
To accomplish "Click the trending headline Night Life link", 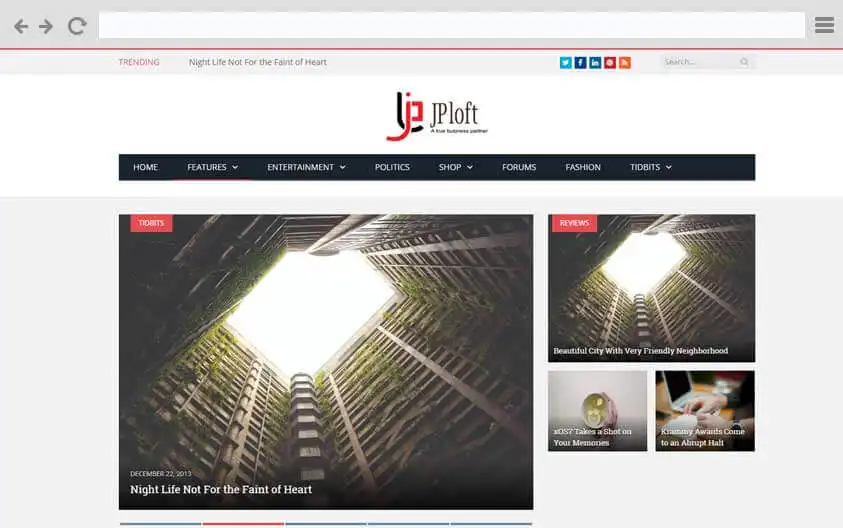I will pos(258,62).
